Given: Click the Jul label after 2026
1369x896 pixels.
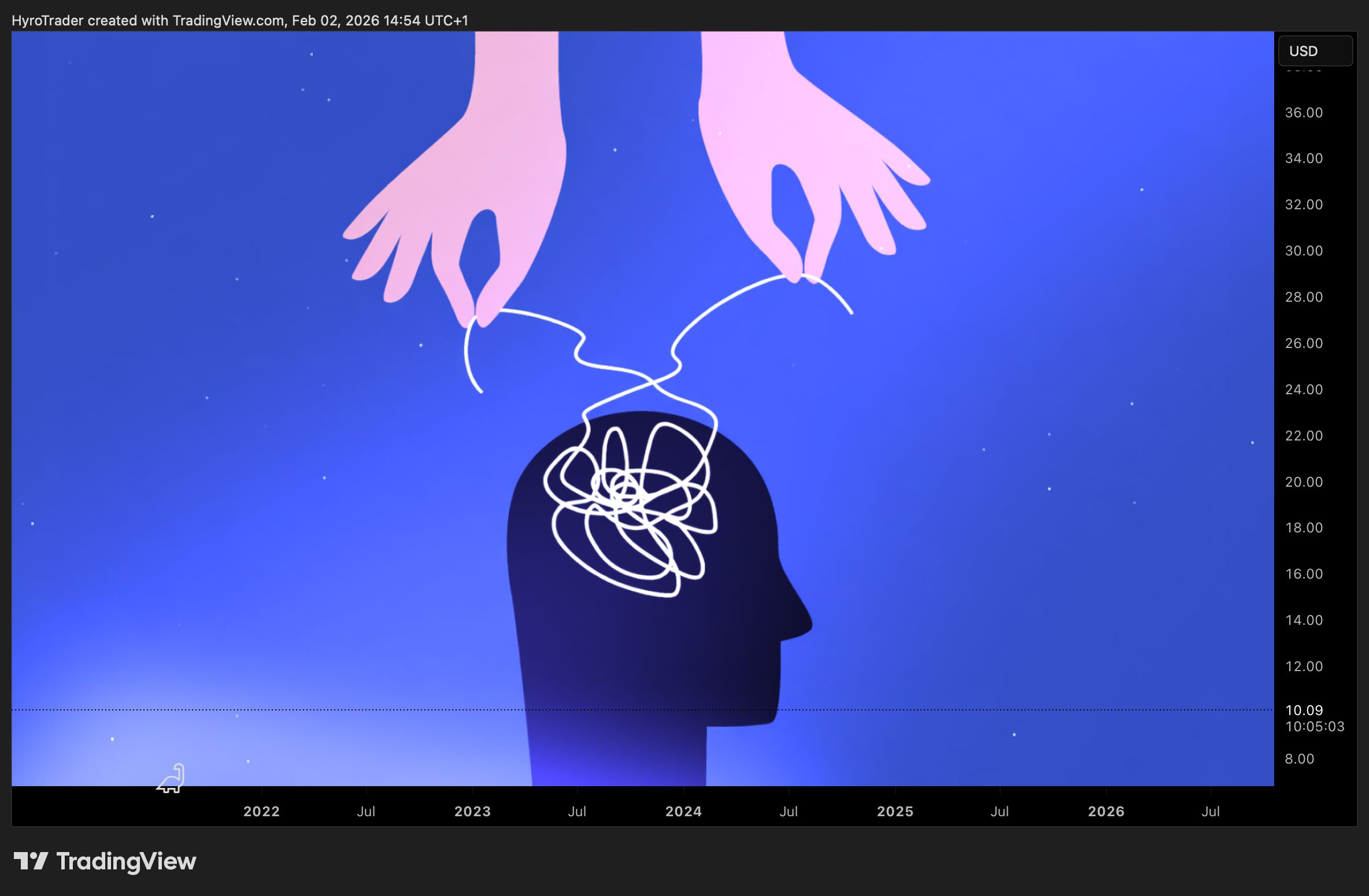Looking at the screenshot, I should pos(1211,811).
